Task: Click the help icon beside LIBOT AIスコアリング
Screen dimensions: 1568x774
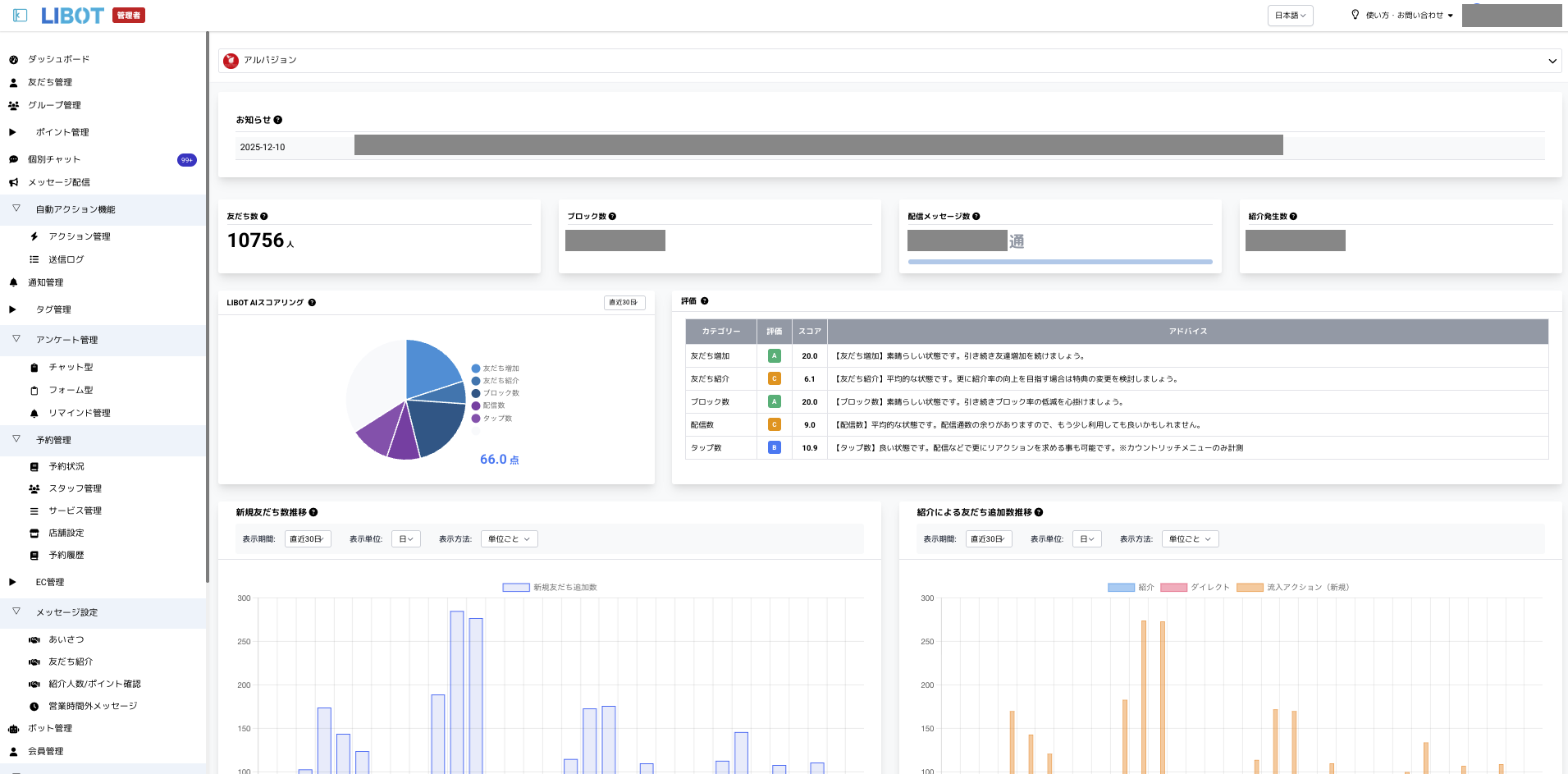Action: (x=312, y=303)
